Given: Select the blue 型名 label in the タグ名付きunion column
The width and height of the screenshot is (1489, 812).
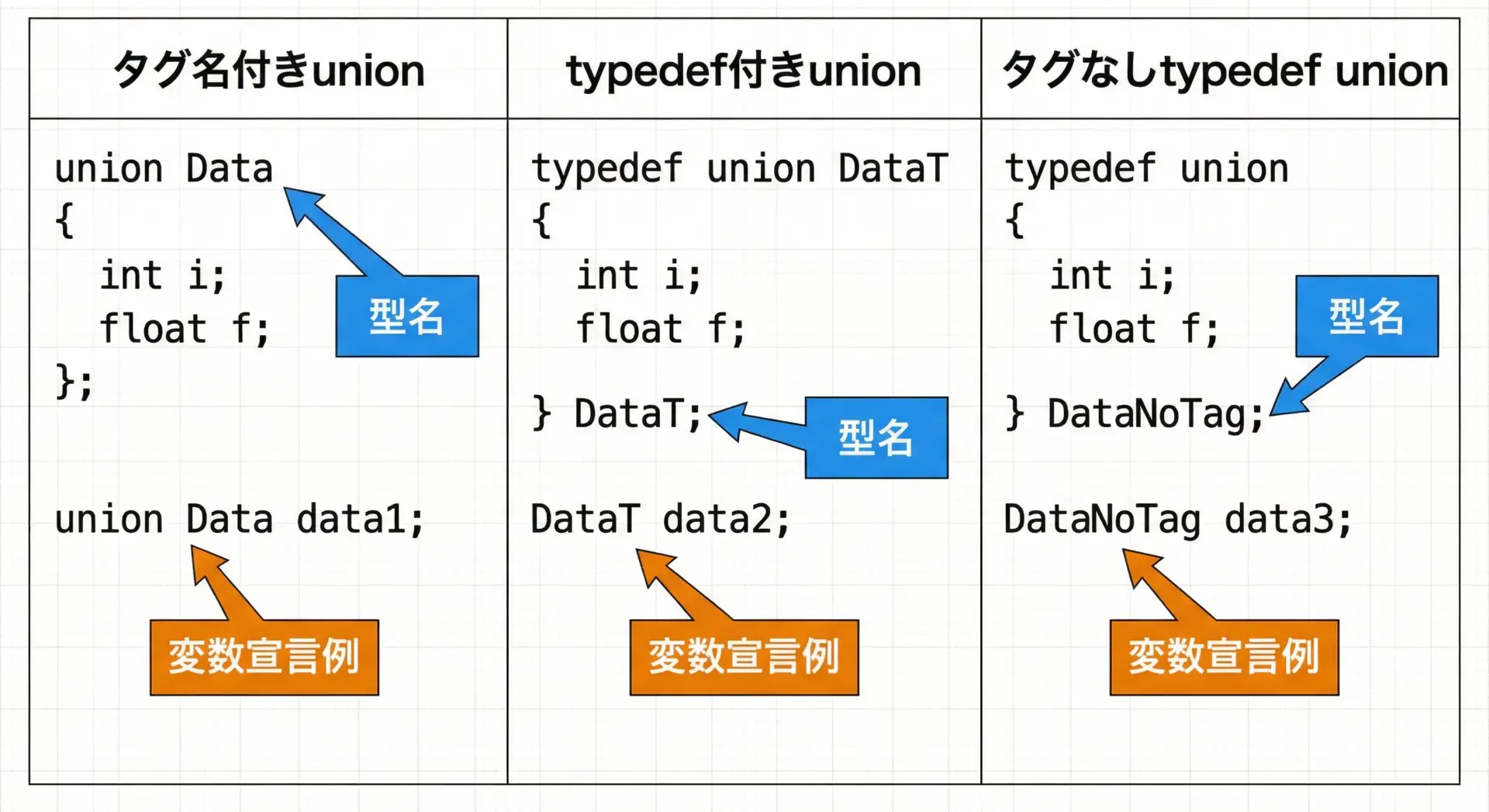Looking at the screenshot, I should (407, 316).
